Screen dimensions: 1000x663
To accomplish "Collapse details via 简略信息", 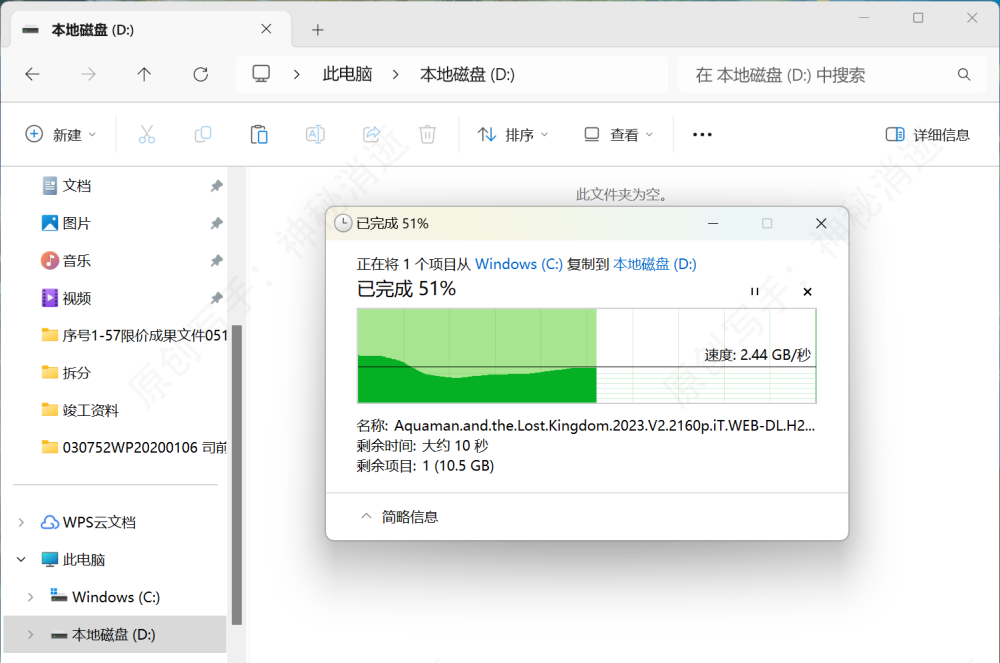I will [x=401, y=517].
